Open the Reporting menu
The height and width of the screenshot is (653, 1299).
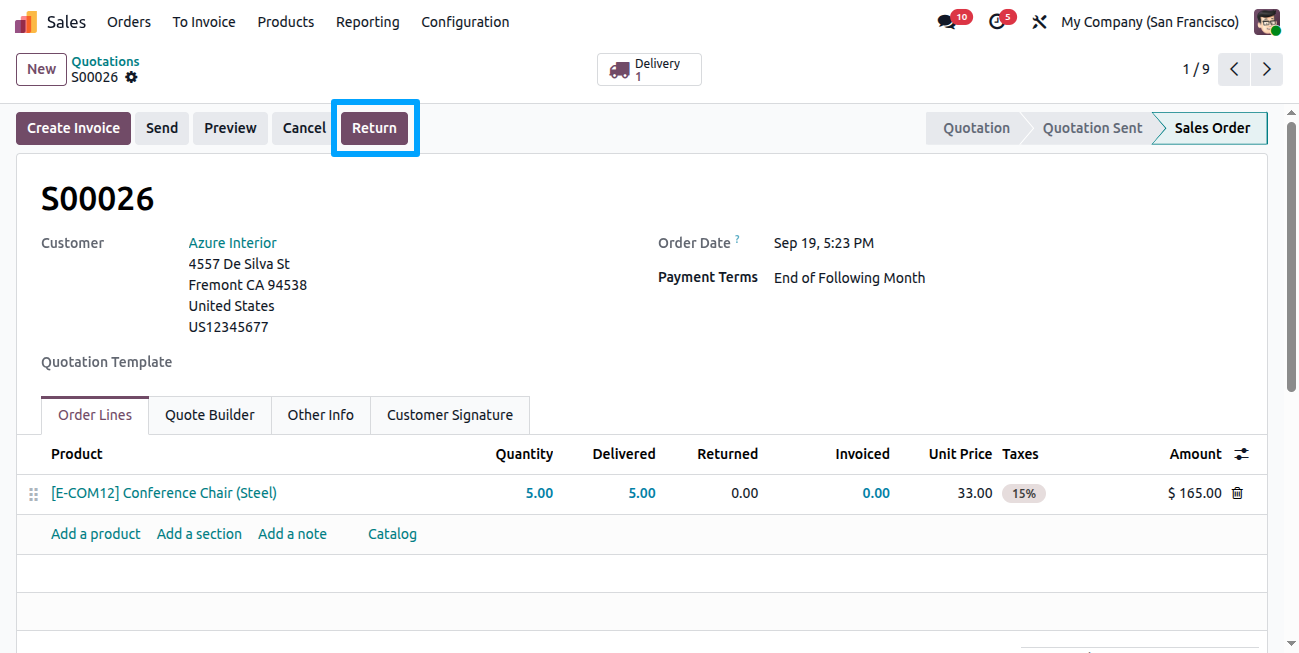click(x=367, y=22)
